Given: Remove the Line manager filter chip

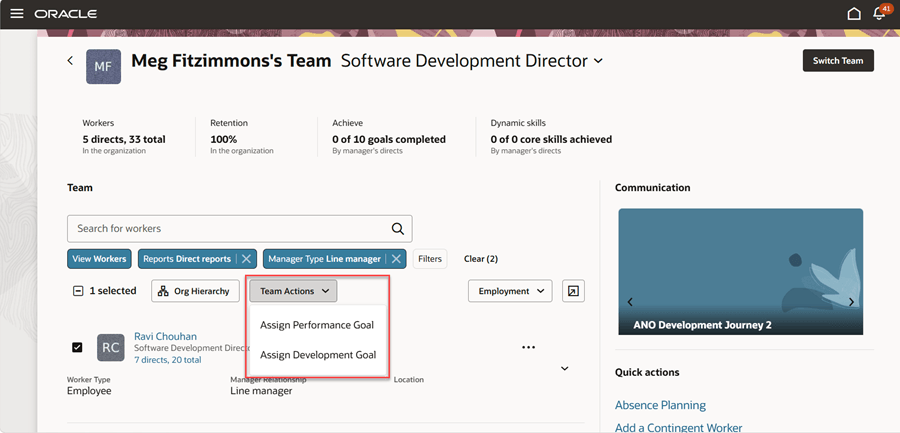Looking at the screenshot, I should pyautogui.click(x=396, y=259).
